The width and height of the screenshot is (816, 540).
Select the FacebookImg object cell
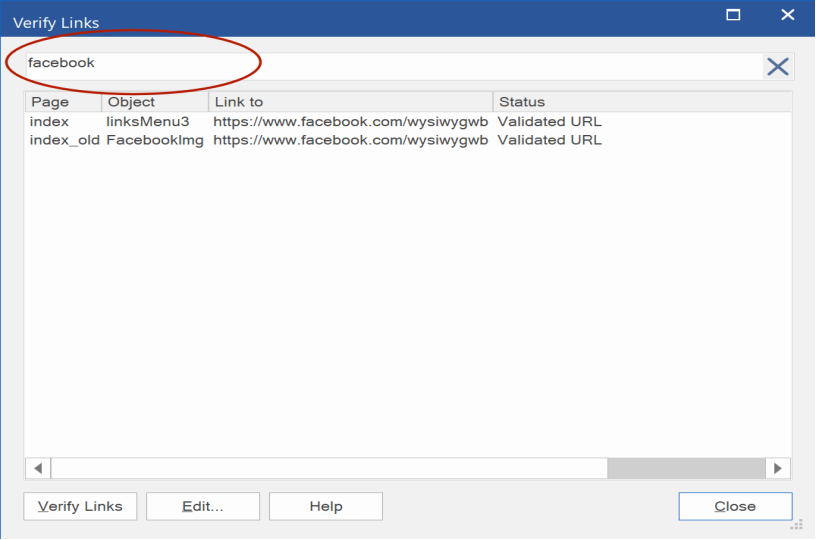[155, 140]
